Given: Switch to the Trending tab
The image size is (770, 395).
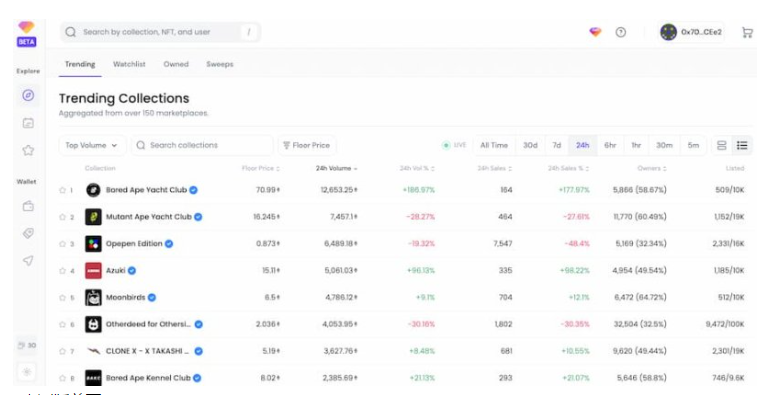Looking at the screenshot, I should pos(80,64).
